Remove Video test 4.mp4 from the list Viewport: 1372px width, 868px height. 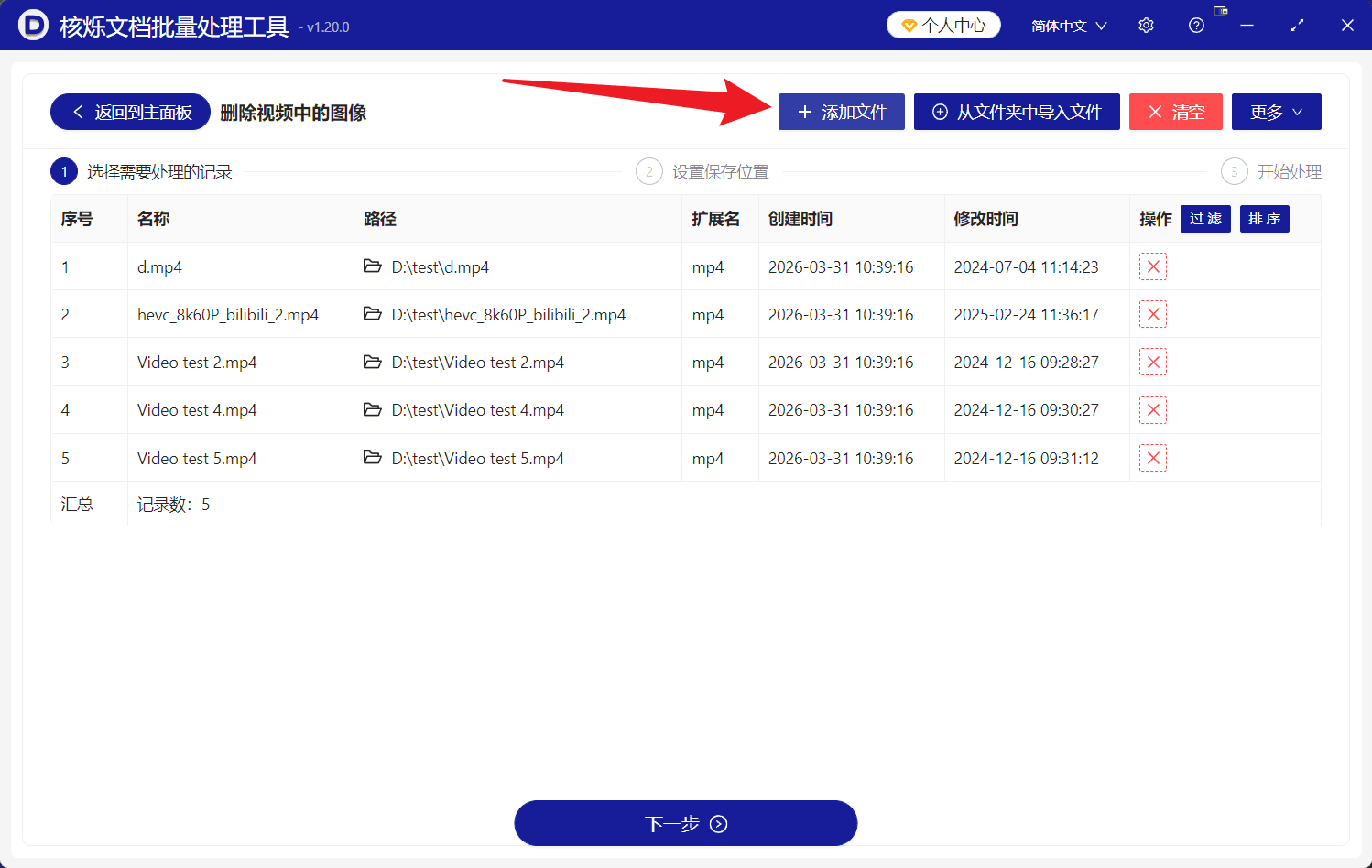pos(1152,409)
